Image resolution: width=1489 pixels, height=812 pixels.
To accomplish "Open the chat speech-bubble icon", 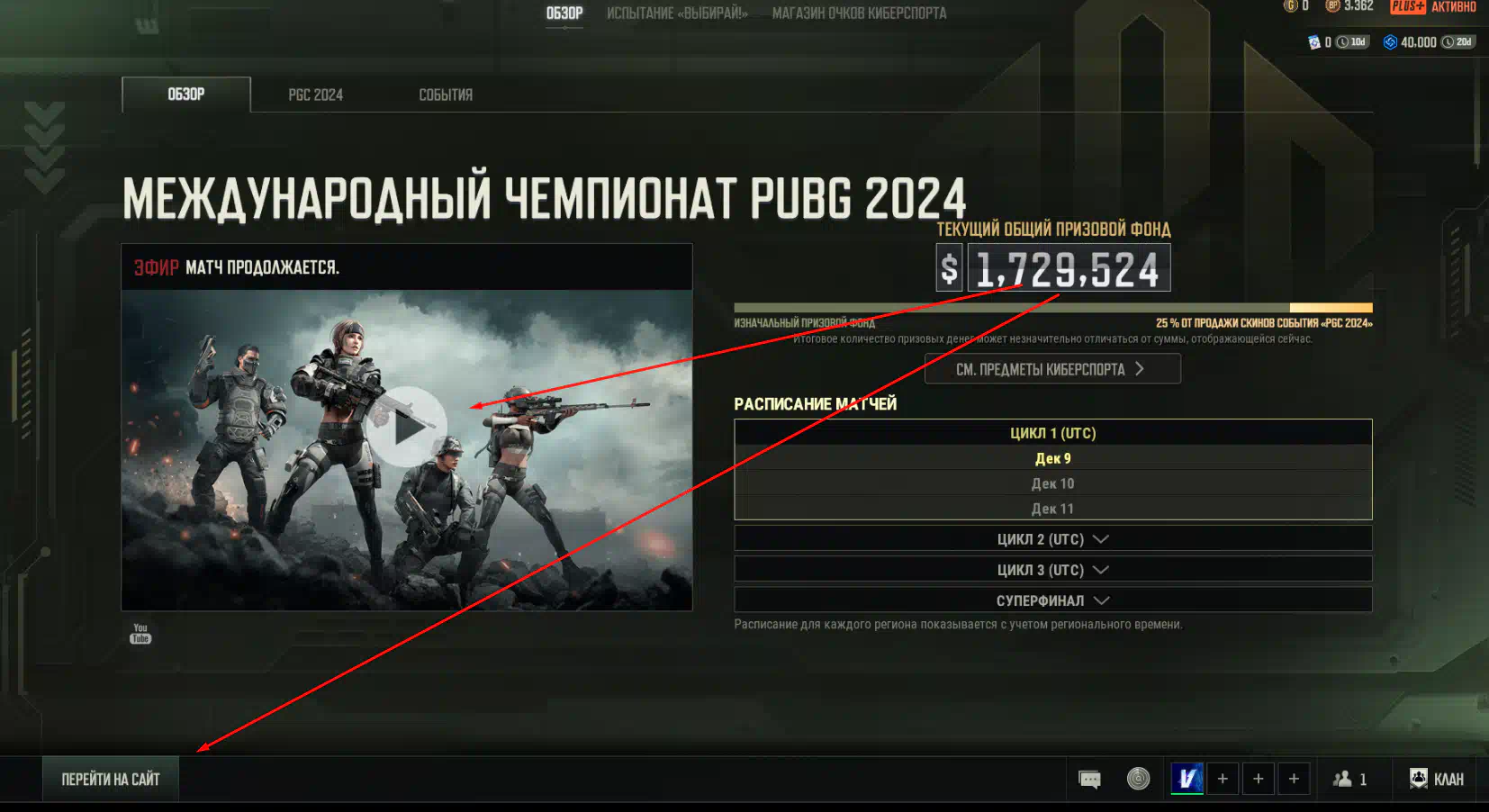I will (x=1089, y=779).
